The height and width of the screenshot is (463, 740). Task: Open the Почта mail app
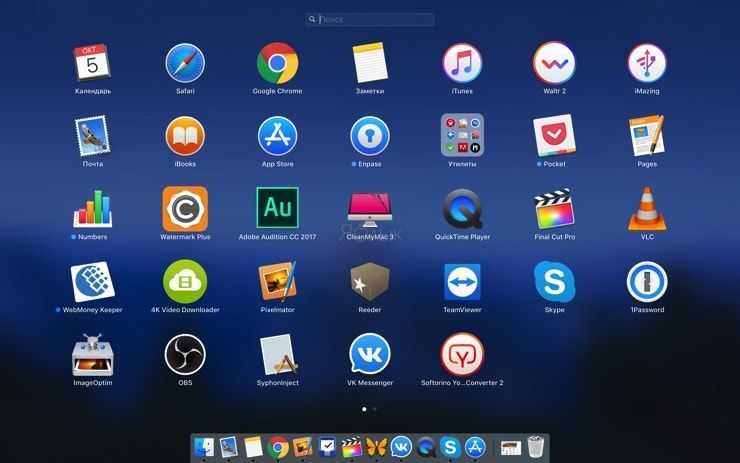pos(92,136)
